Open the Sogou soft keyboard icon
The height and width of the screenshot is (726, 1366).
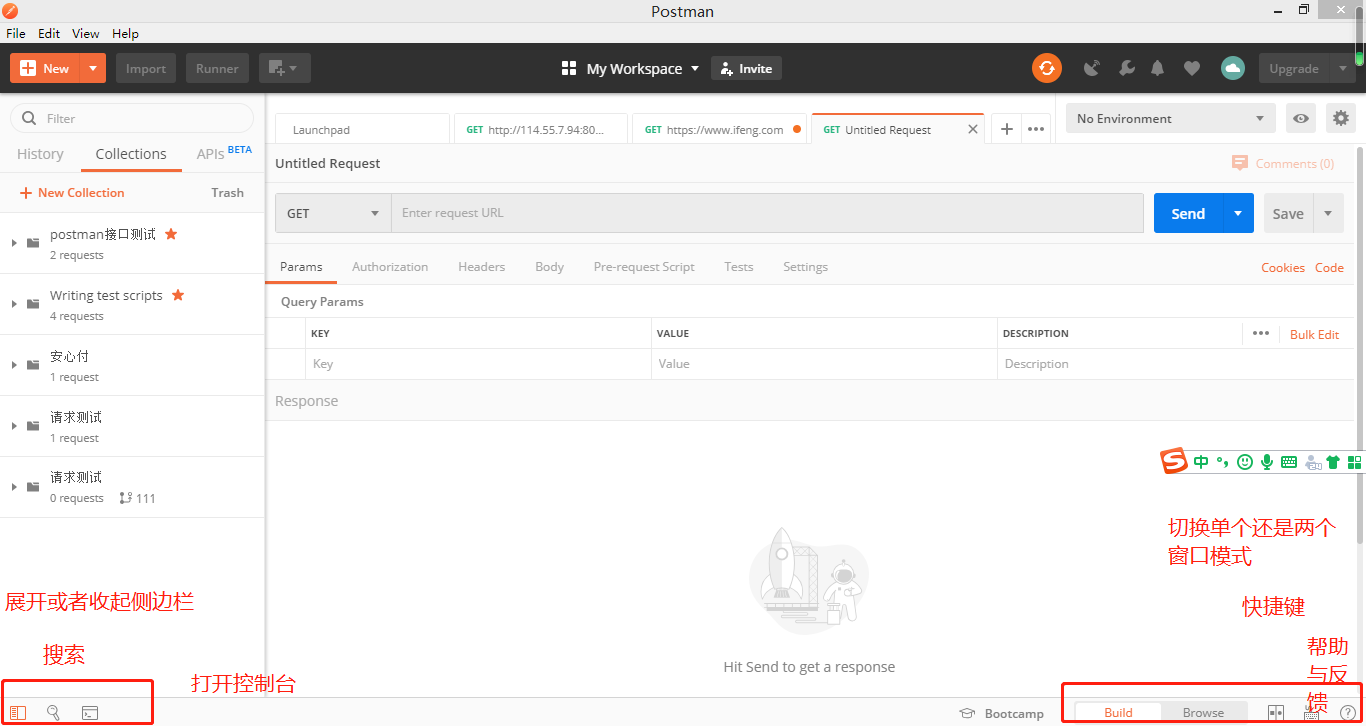click(1289, 462)
